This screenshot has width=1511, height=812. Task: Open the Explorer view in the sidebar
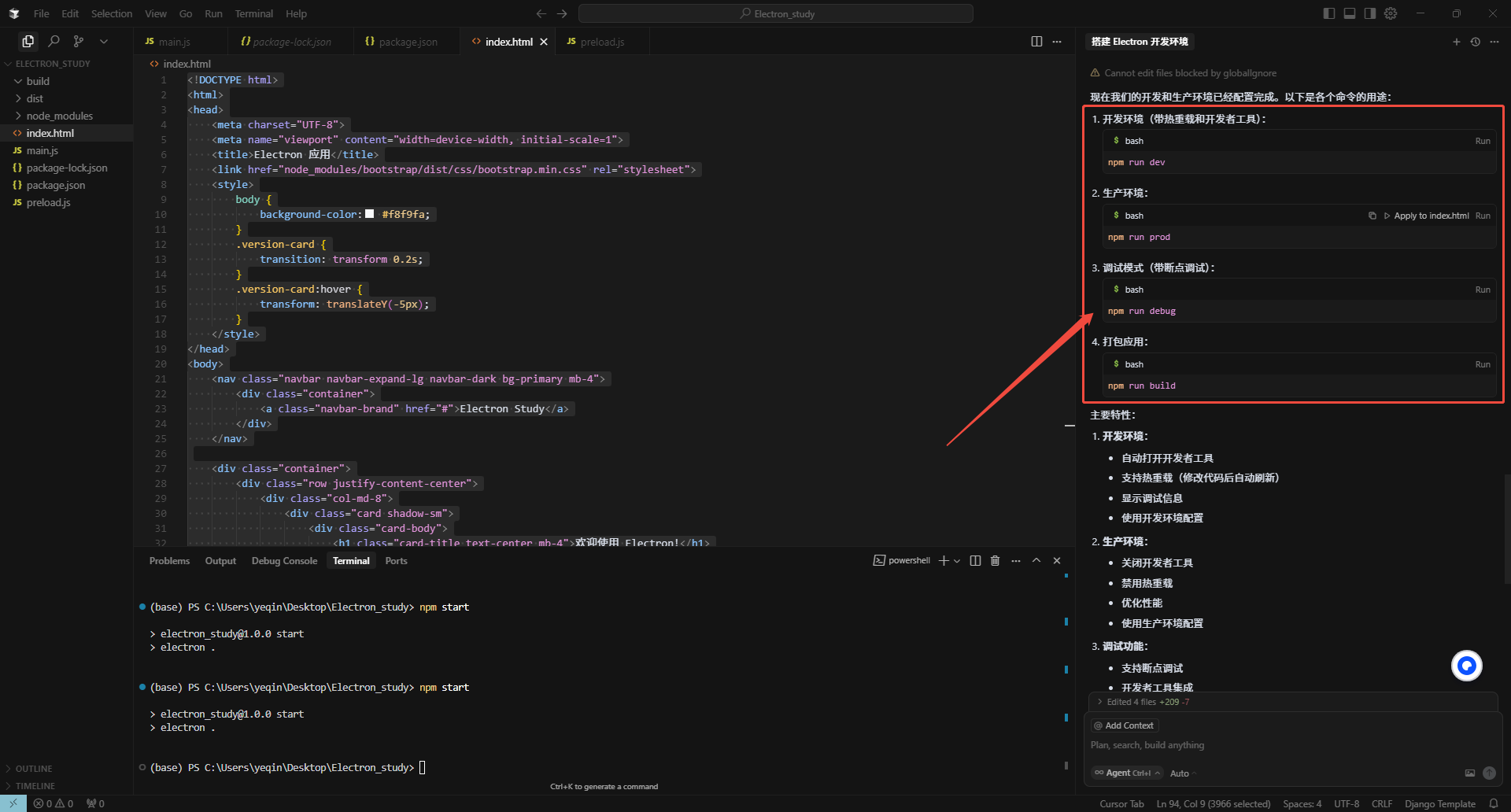coord(28,41)
